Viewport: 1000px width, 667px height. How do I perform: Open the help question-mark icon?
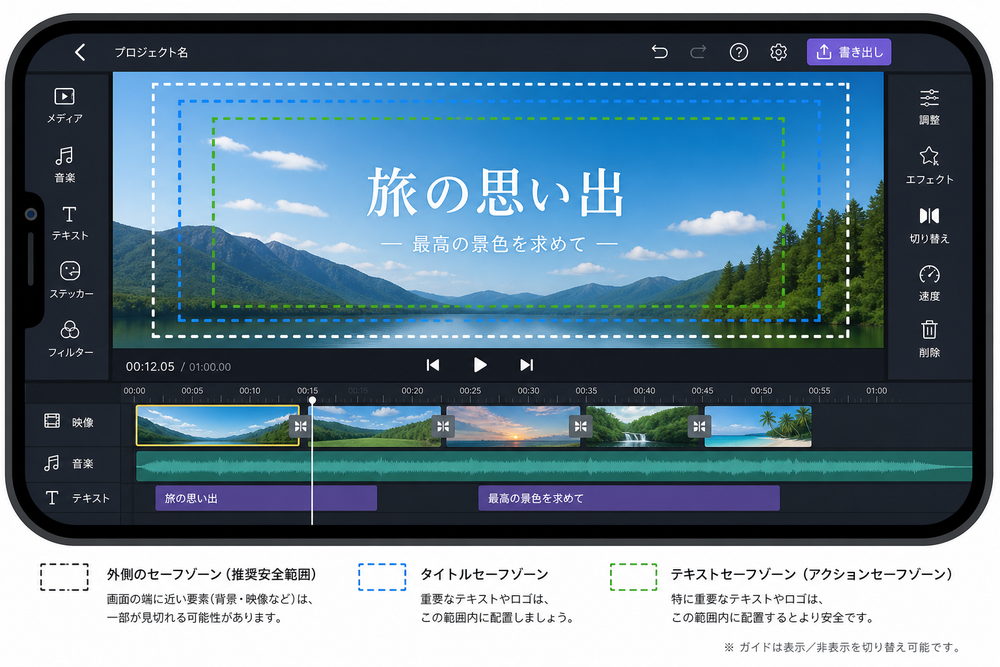tap(739, 52)
